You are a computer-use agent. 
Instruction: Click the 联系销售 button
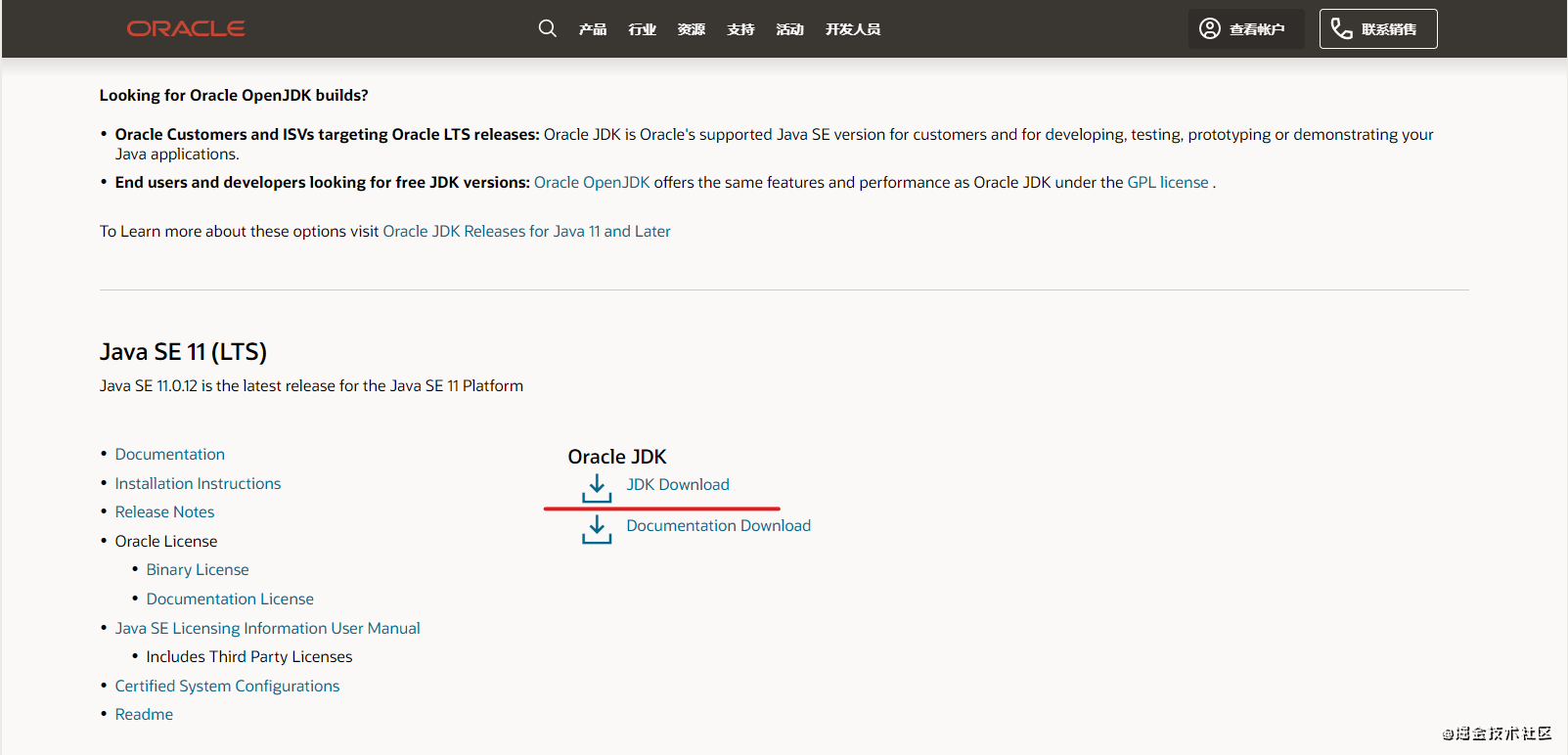[1378, 28]
